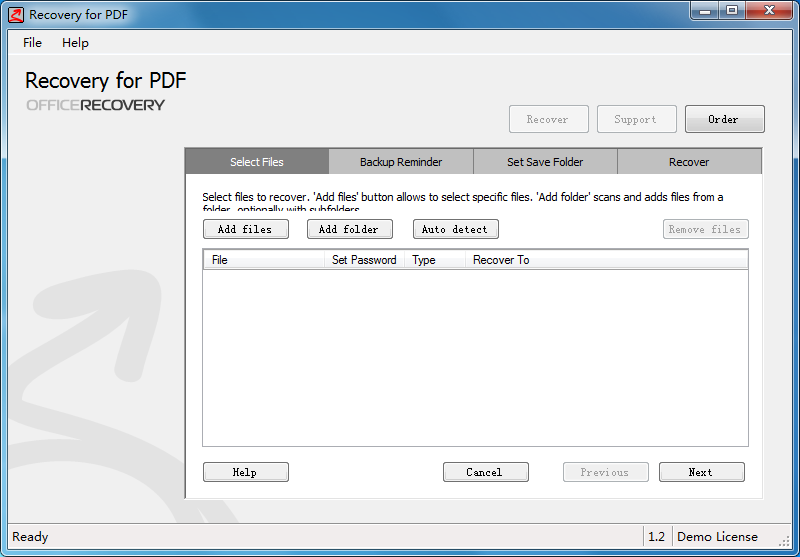Click the disabled Recover button at top
Screen dimensions: 800x557
click(549, 119)
